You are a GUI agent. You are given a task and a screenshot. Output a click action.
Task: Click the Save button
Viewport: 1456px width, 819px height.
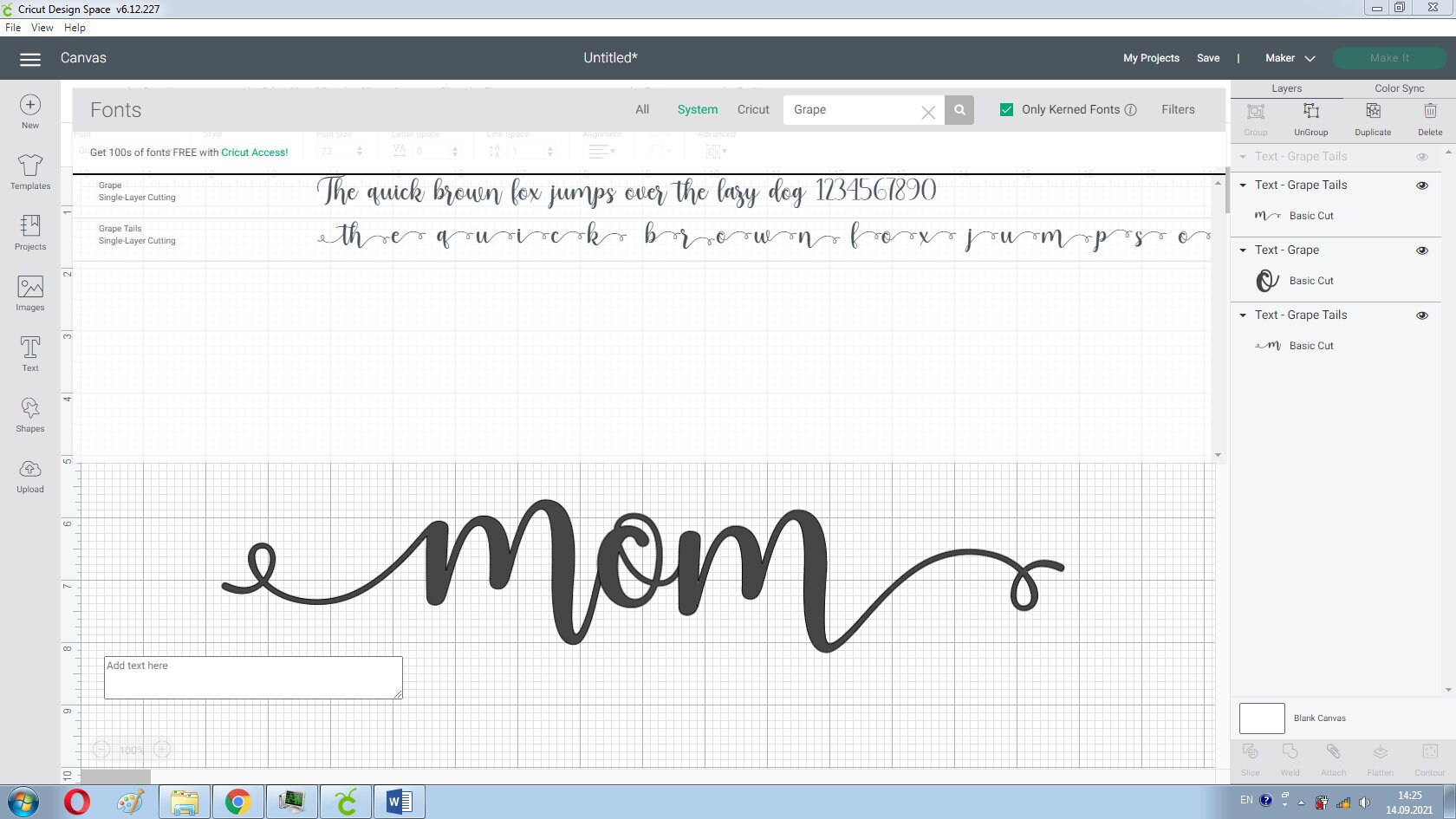[x=1208, y=58]
